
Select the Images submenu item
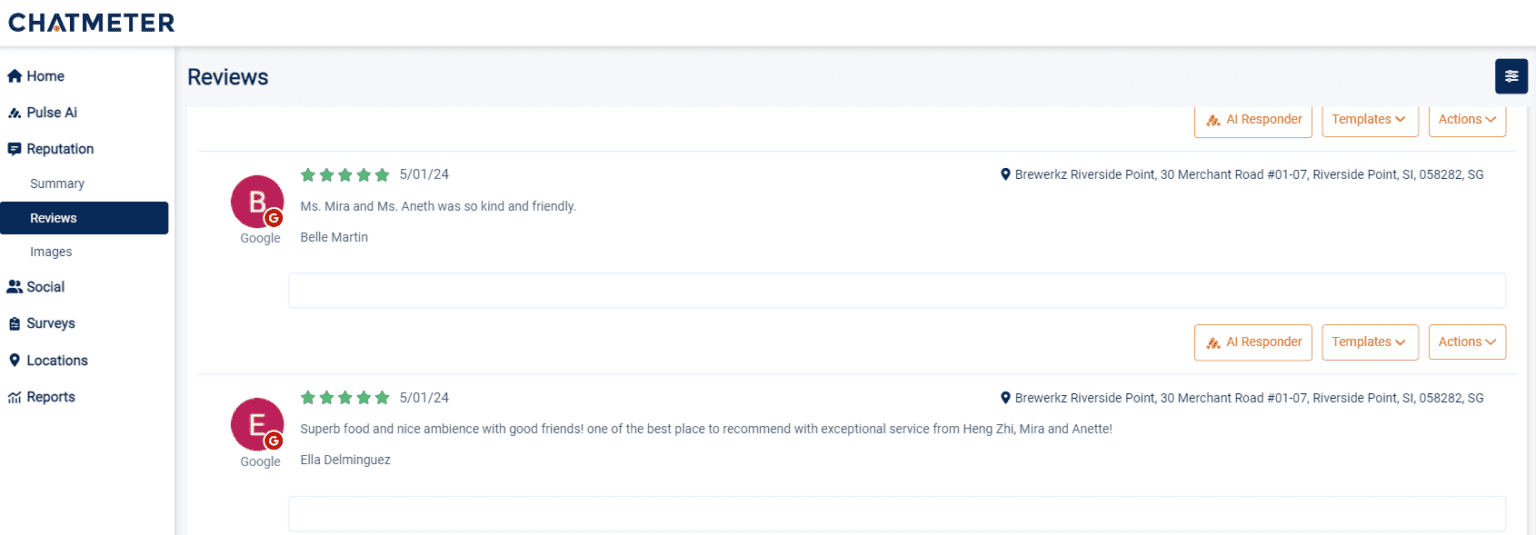coord(51,252)
